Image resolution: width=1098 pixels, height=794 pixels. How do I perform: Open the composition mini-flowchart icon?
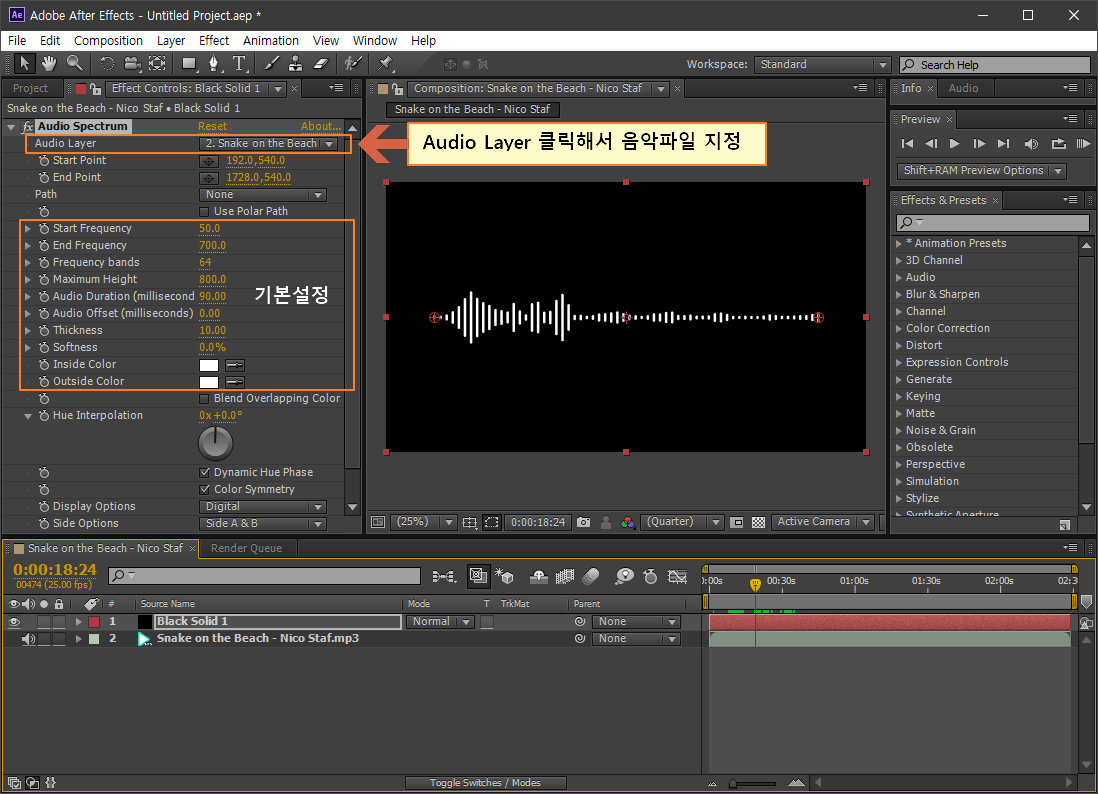(x=444, y=576)
